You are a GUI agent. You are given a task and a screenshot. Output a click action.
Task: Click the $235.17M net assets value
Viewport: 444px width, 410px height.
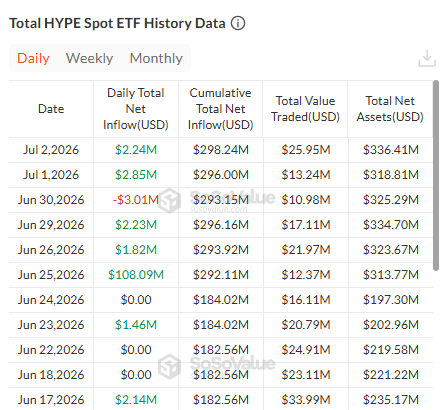(391, 400)
